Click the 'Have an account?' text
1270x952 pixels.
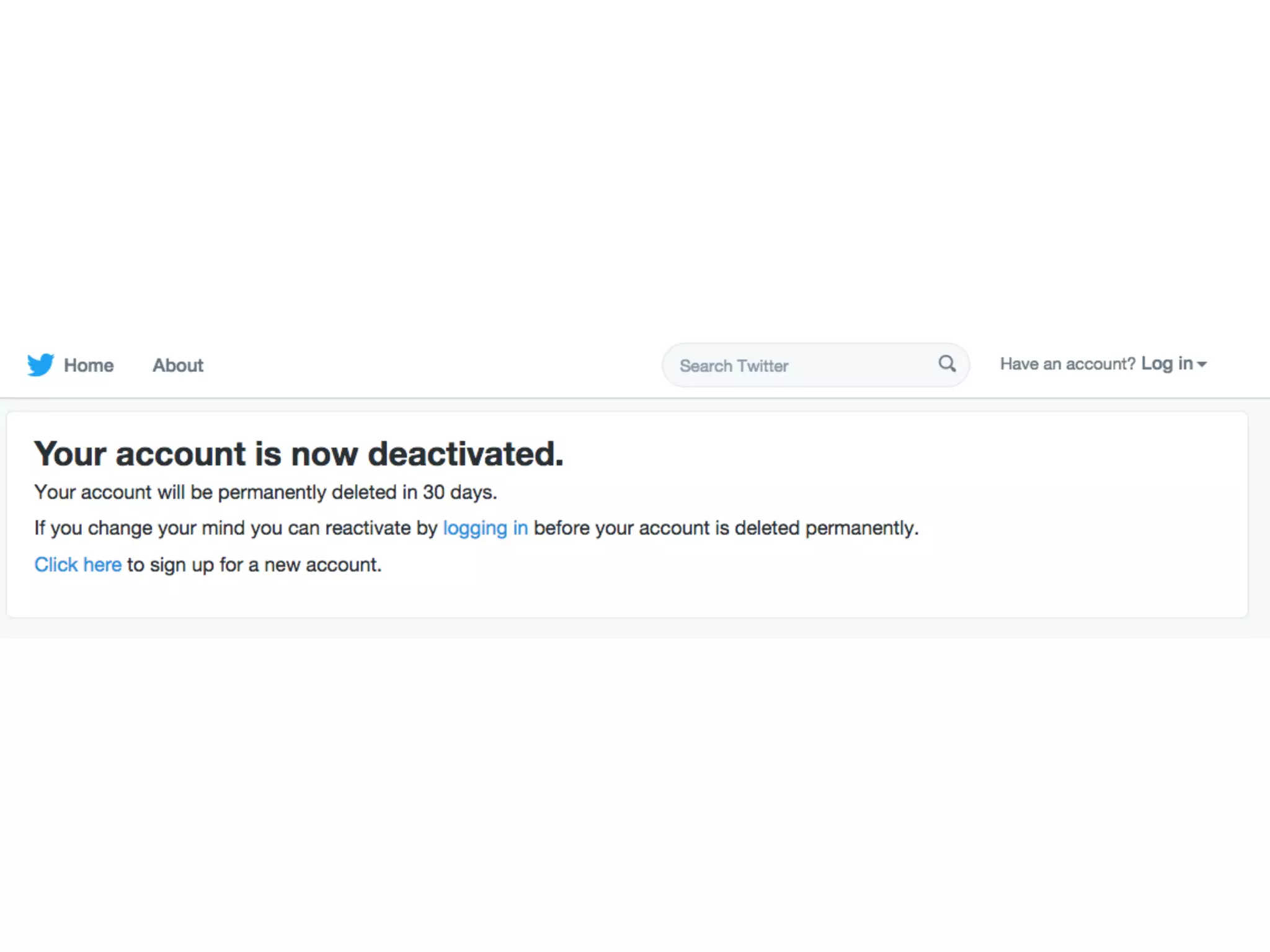pyautogui.click(x=1067, y=364)
